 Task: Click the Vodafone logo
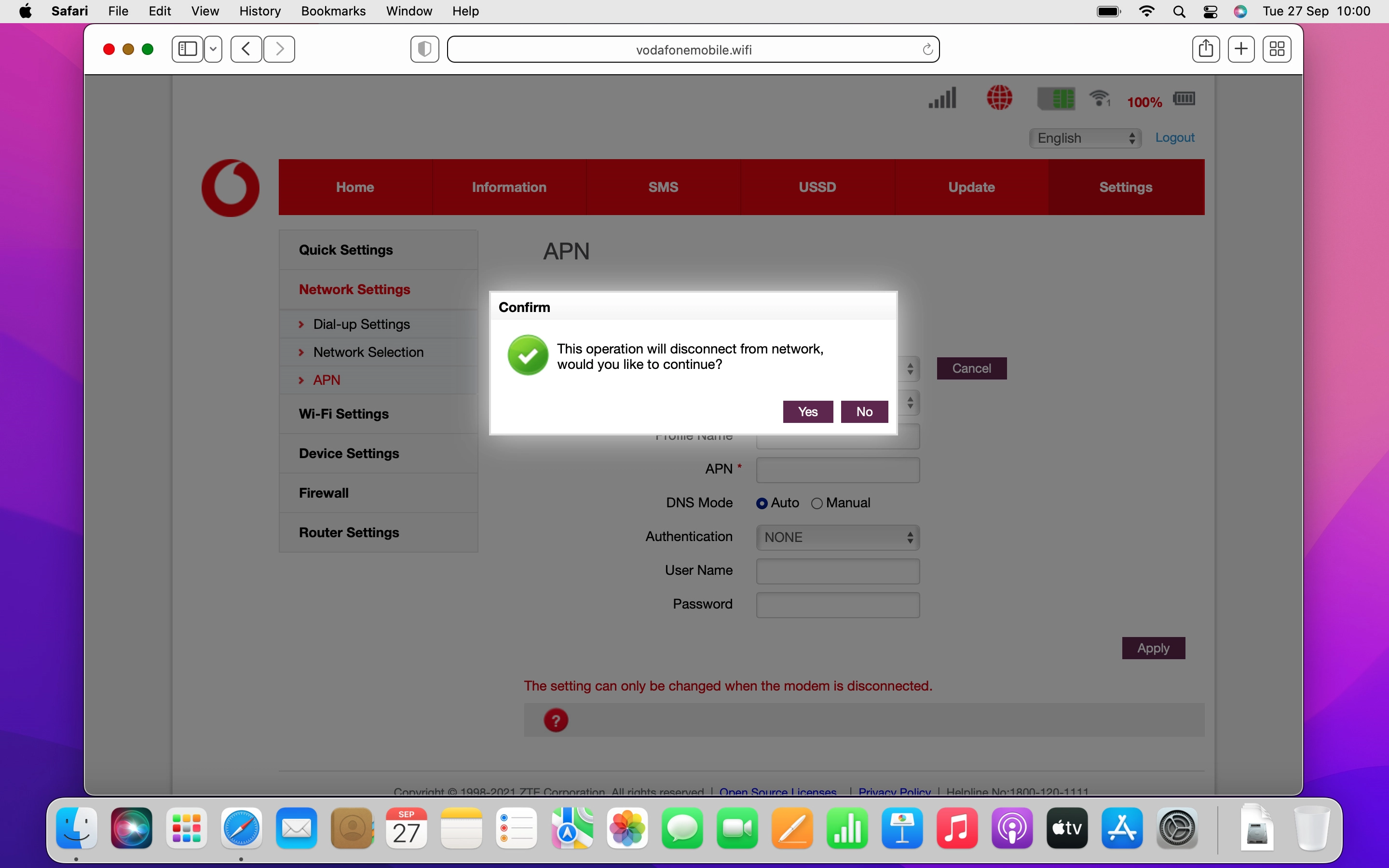(x=230, y=187)
